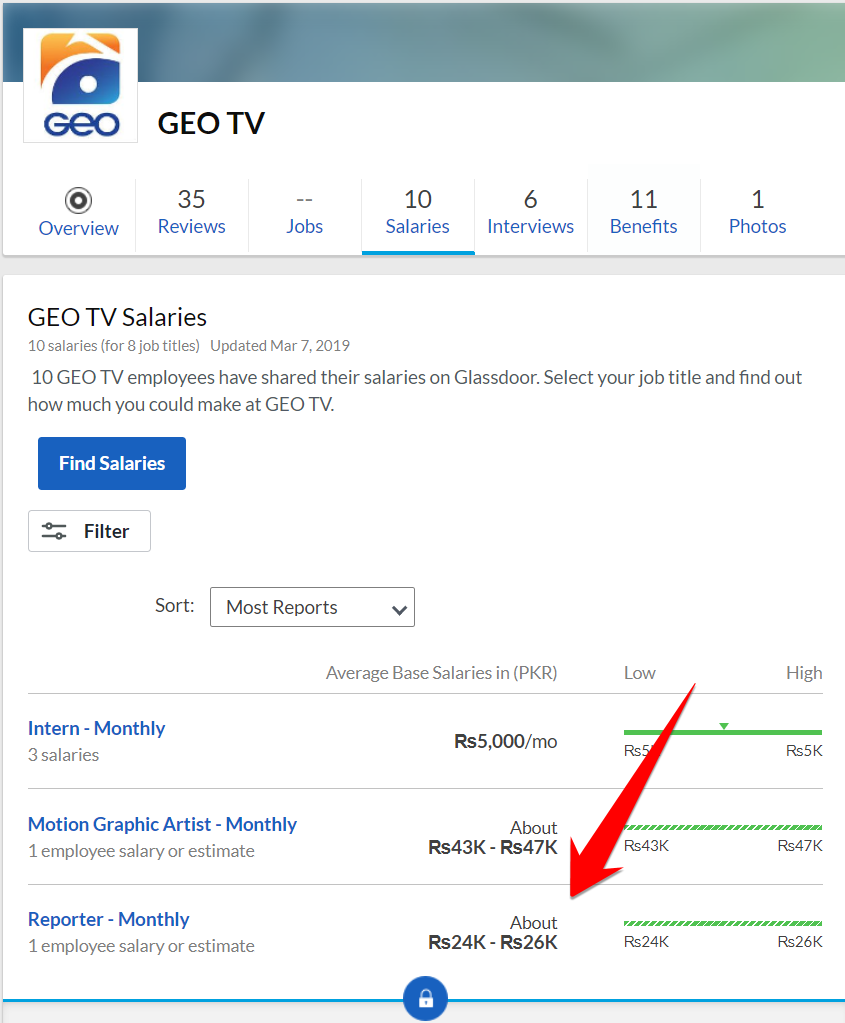The width and height of the screenshot is (845, 1023).
Task: Click the filter sliders icon
Action: pyautogui.click(x=54, y=531)
